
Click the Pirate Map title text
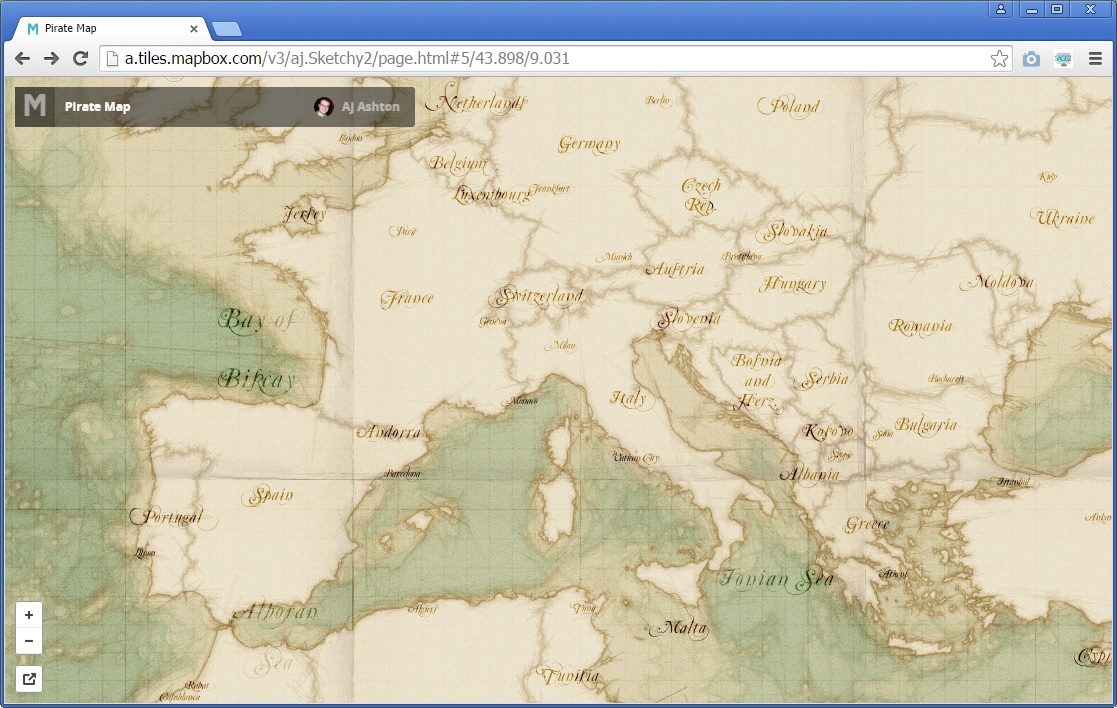(x=97, y=107)
